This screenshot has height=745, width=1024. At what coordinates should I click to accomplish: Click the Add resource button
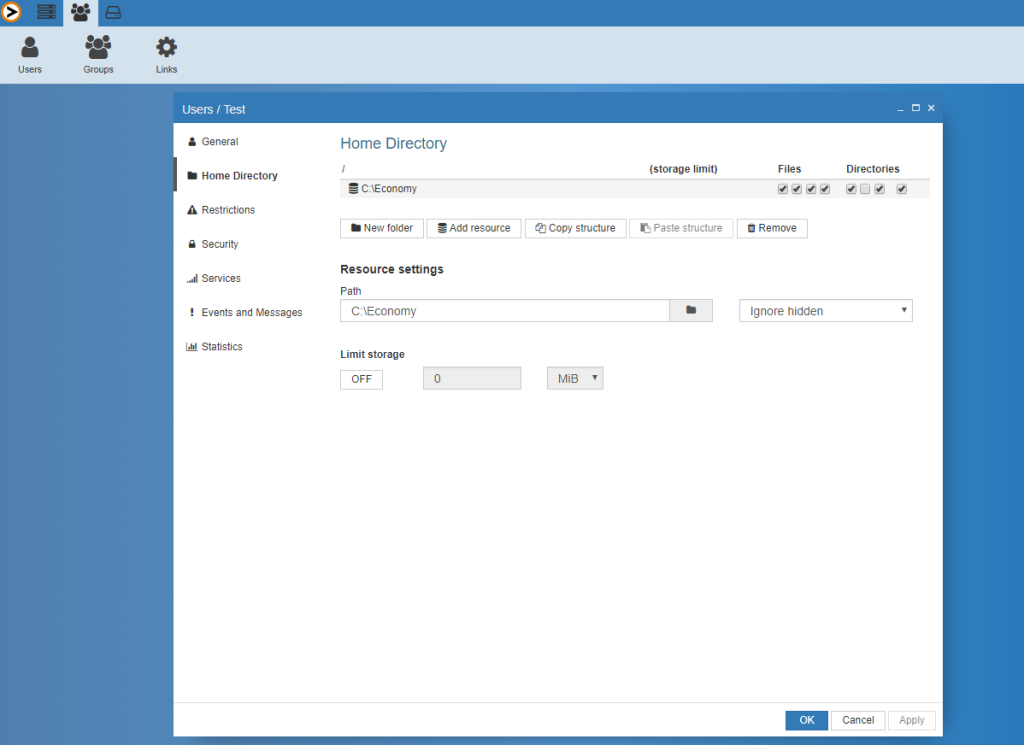473,228
